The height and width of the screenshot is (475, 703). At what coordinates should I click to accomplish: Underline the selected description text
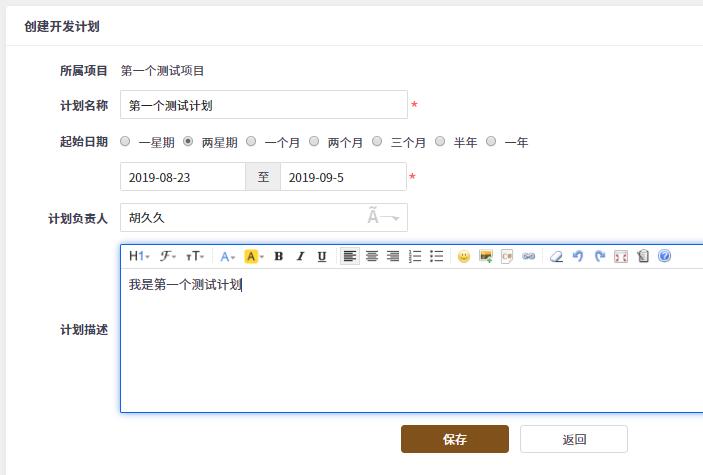pyautogui.click(x=322, y=257)
